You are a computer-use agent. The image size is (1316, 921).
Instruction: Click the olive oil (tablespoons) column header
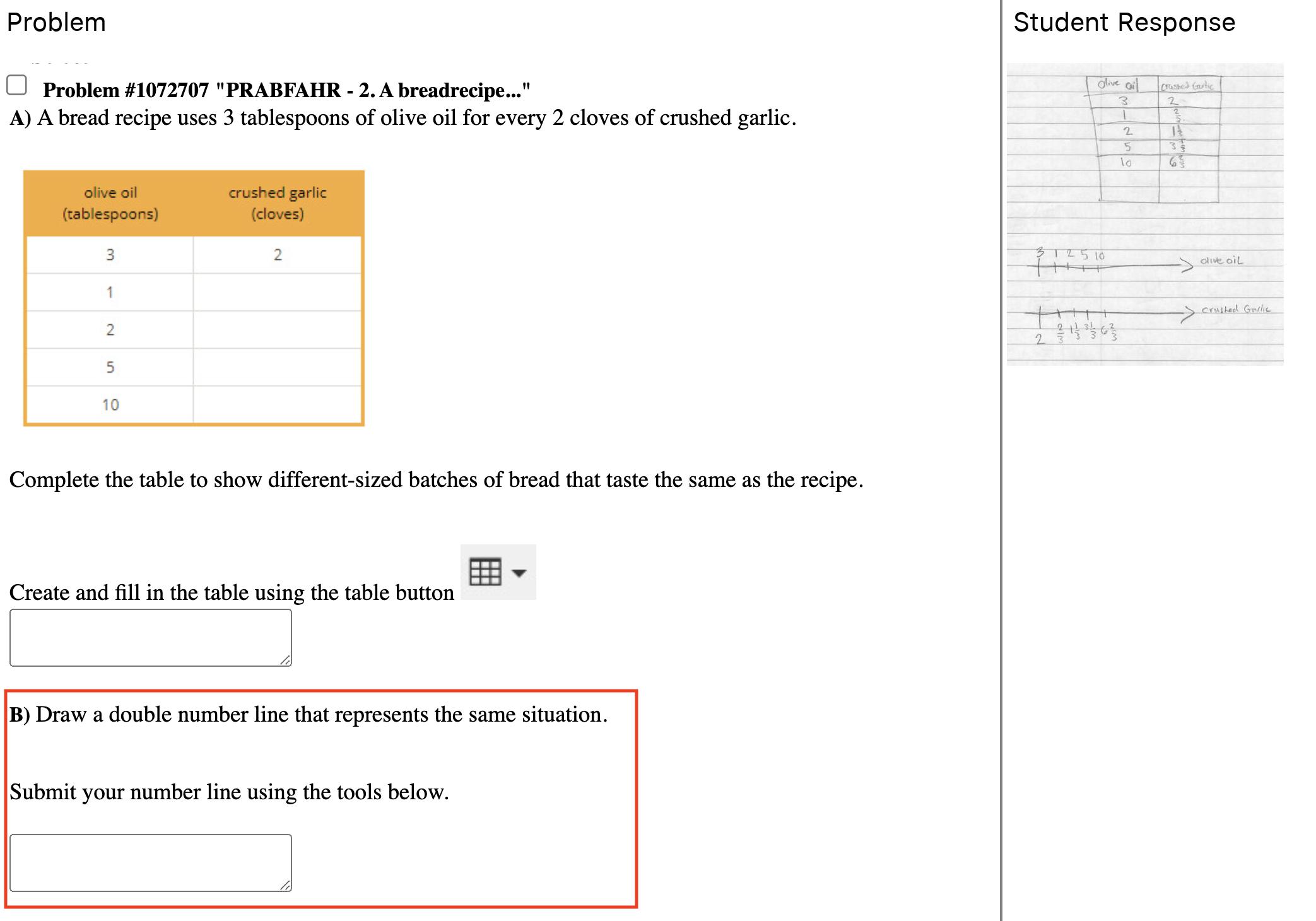(110, 203)
